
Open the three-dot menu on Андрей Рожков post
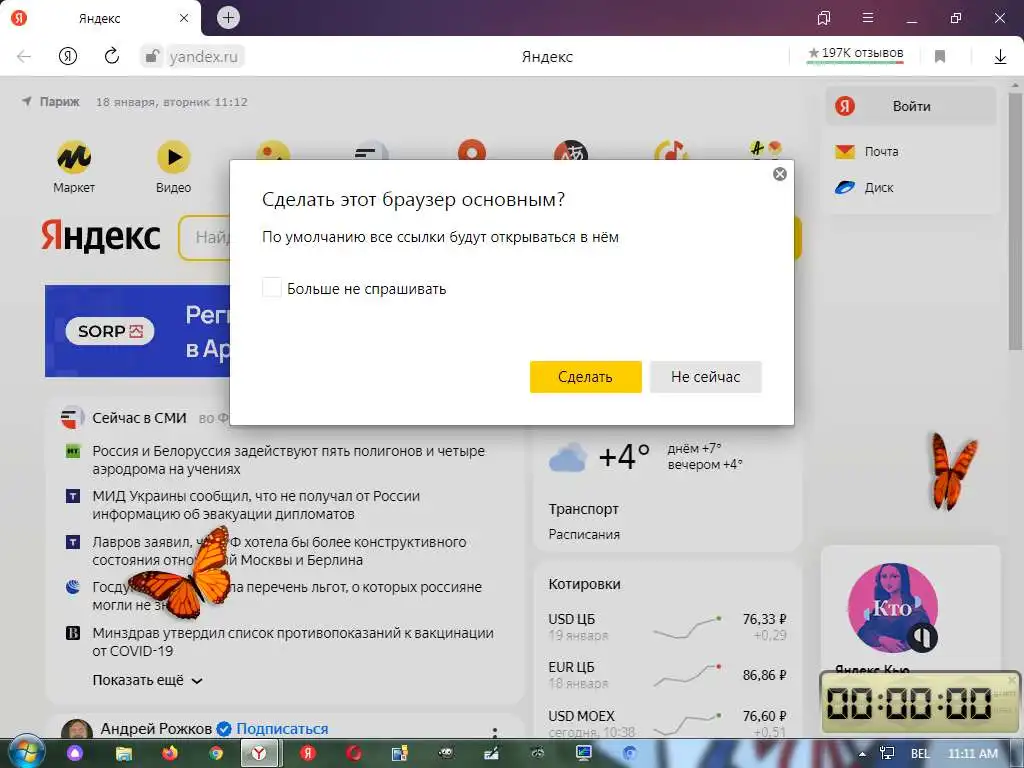pyautogui.click(x=494, y=731)
